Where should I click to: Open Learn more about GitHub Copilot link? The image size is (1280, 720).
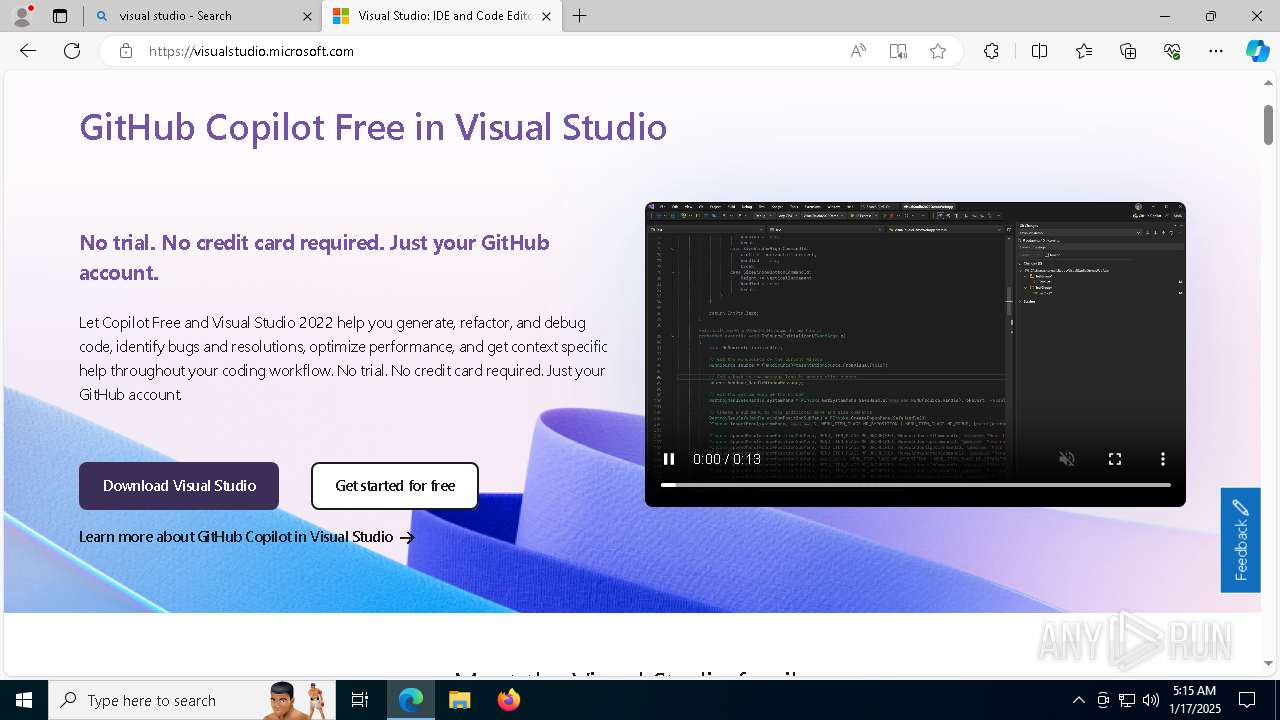(x=246, y=537)
